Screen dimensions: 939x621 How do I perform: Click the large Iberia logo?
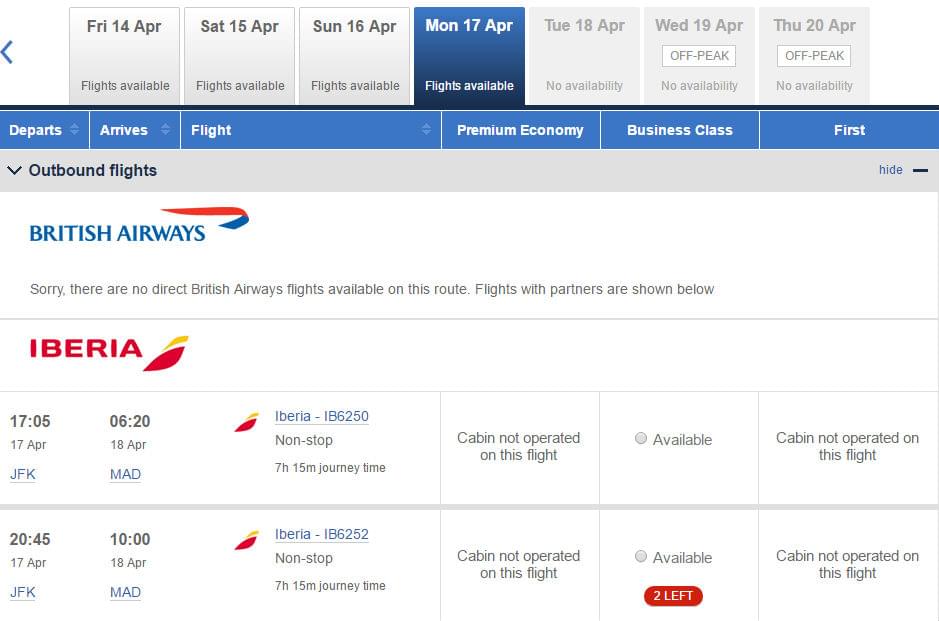(x=109, y=353)
